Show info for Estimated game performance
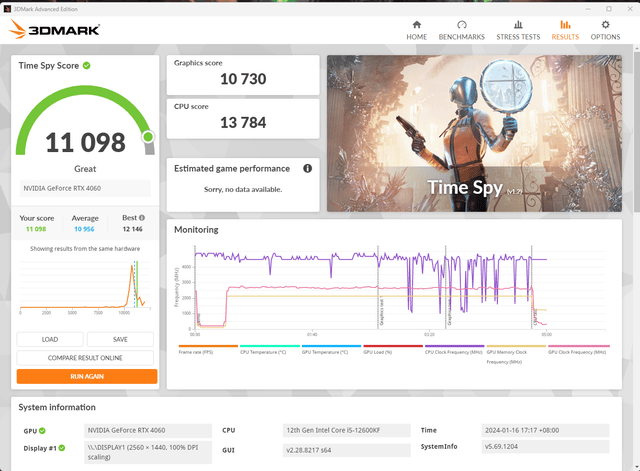Viewport: 640px width, 471px height. [307, 168]
